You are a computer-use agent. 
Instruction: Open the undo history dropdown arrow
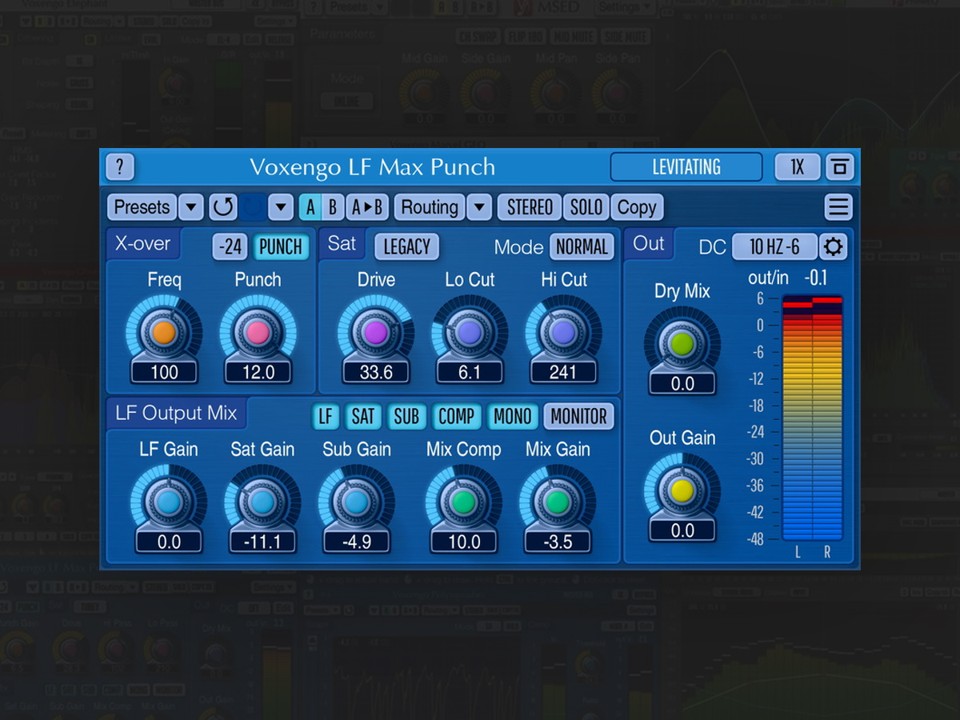pyautogui.click(x=281, y=208)
